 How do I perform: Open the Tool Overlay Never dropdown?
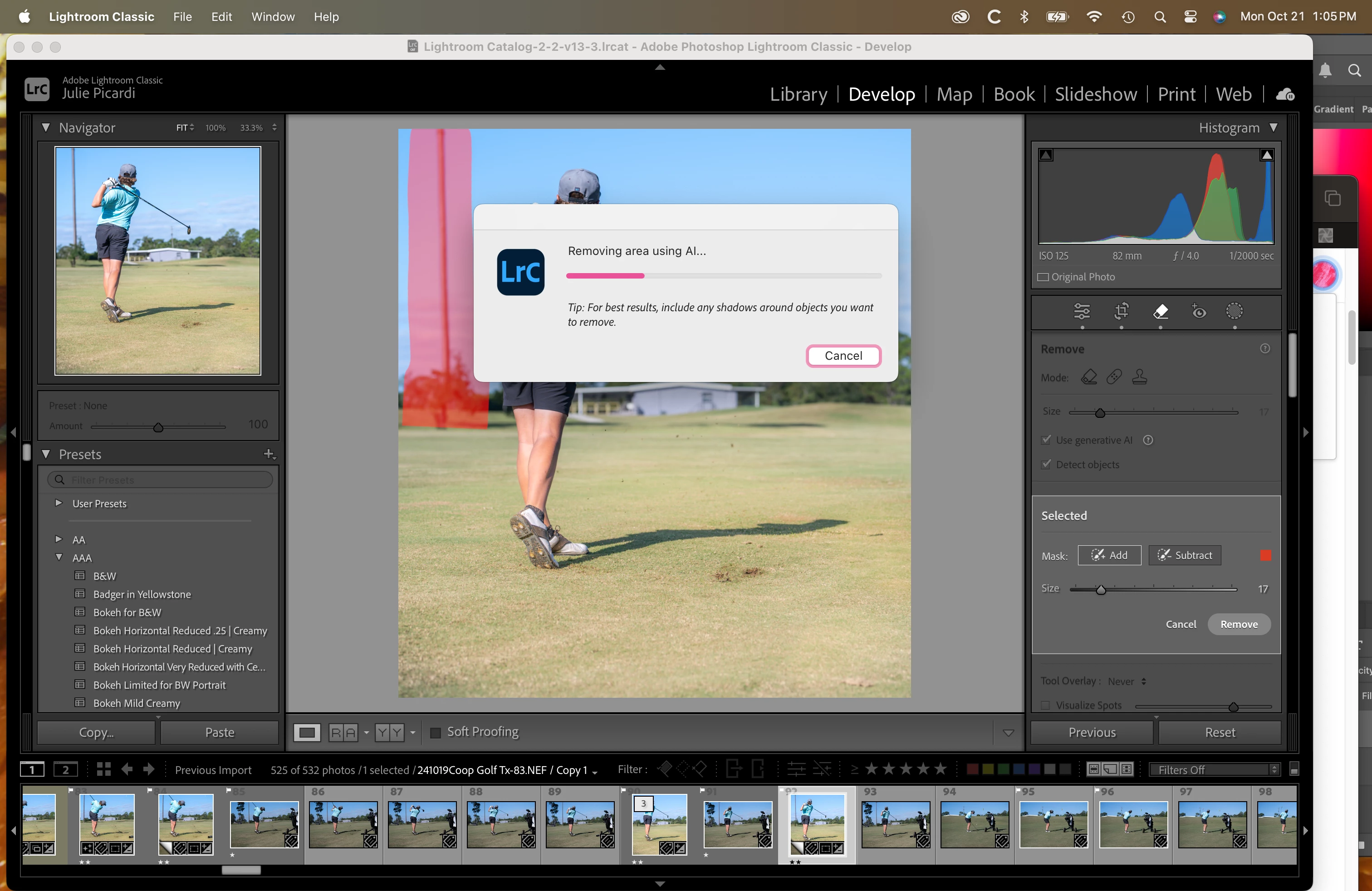[x=1127, y=681]
